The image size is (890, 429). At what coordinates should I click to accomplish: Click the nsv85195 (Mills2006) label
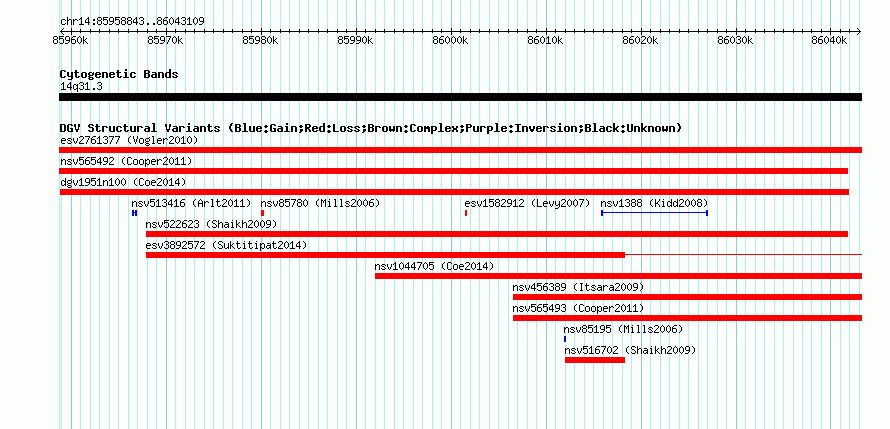[x=623, y=329]
